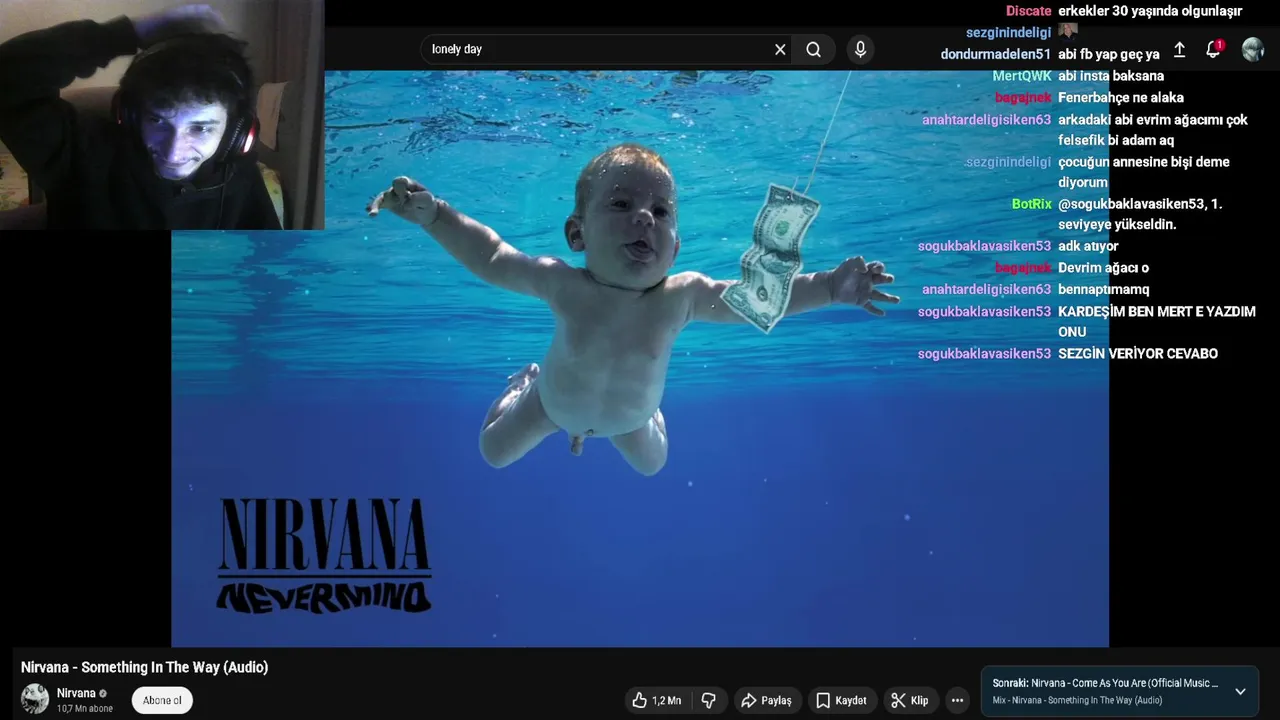Click chat message "adk atıyor"
Viewport: 1280px width, 720px height.
tap(1088, 246)
